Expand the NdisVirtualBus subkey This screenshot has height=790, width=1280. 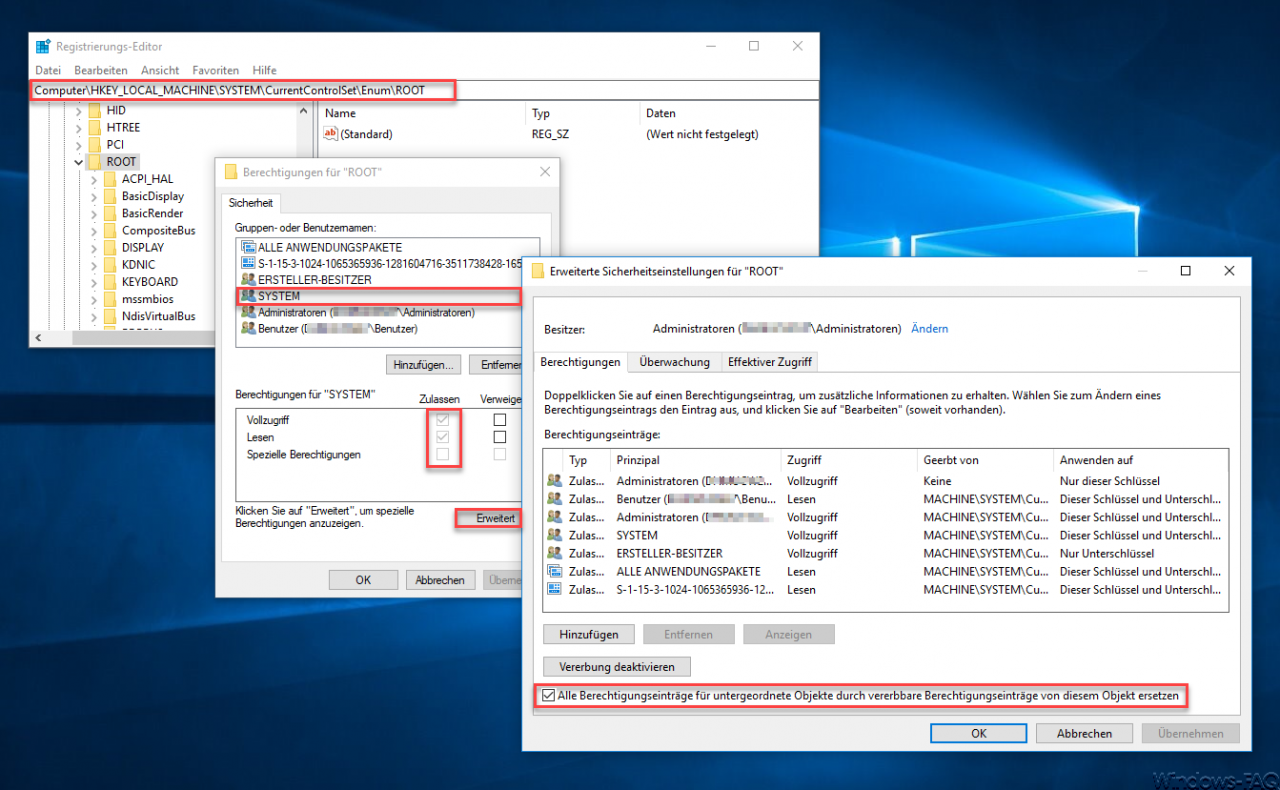(94, 316)
